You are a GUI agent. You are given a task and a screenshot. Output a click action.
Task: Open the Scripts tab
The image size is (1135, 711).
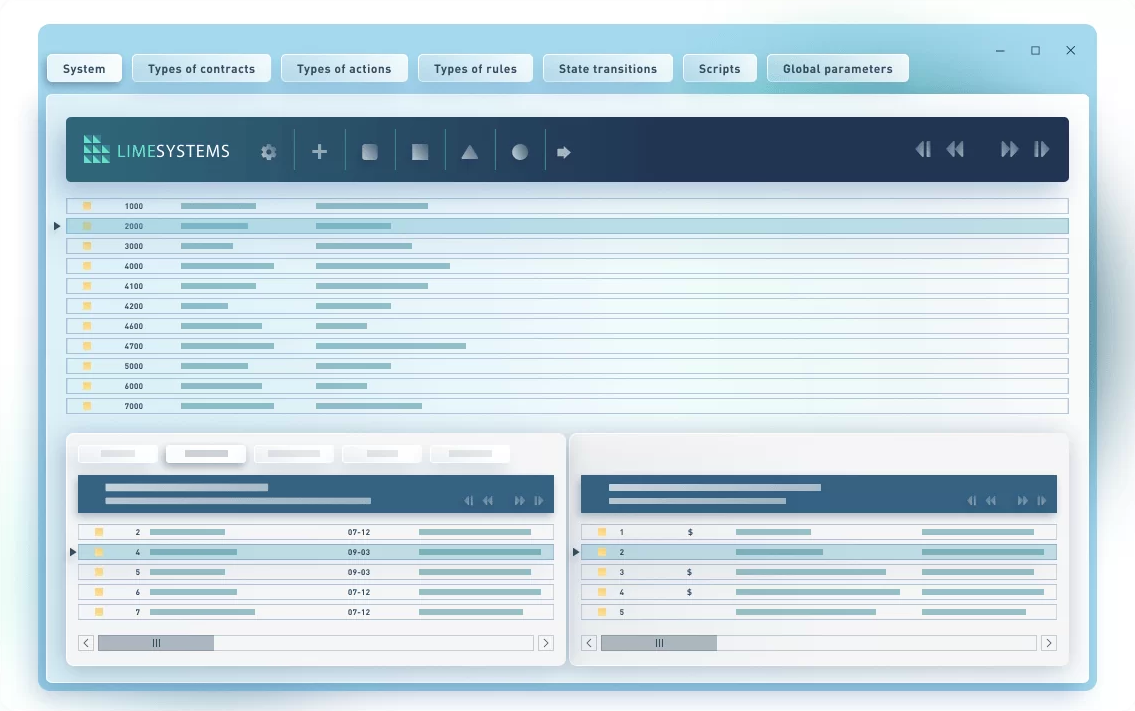pyautogui.click(x=720, y=69)
